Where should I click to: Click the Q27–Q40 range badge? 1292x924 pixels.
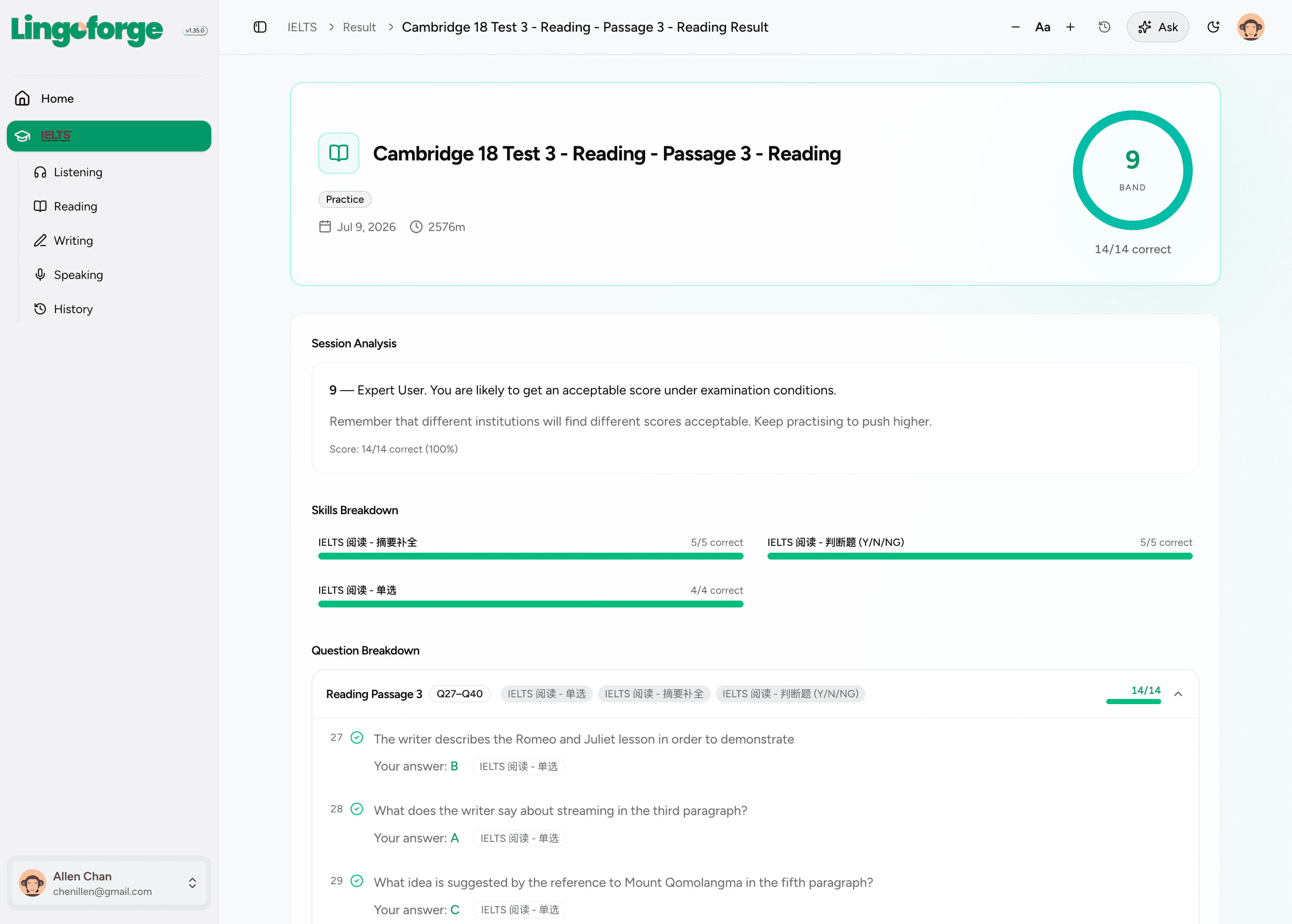[x=459, y=693]
